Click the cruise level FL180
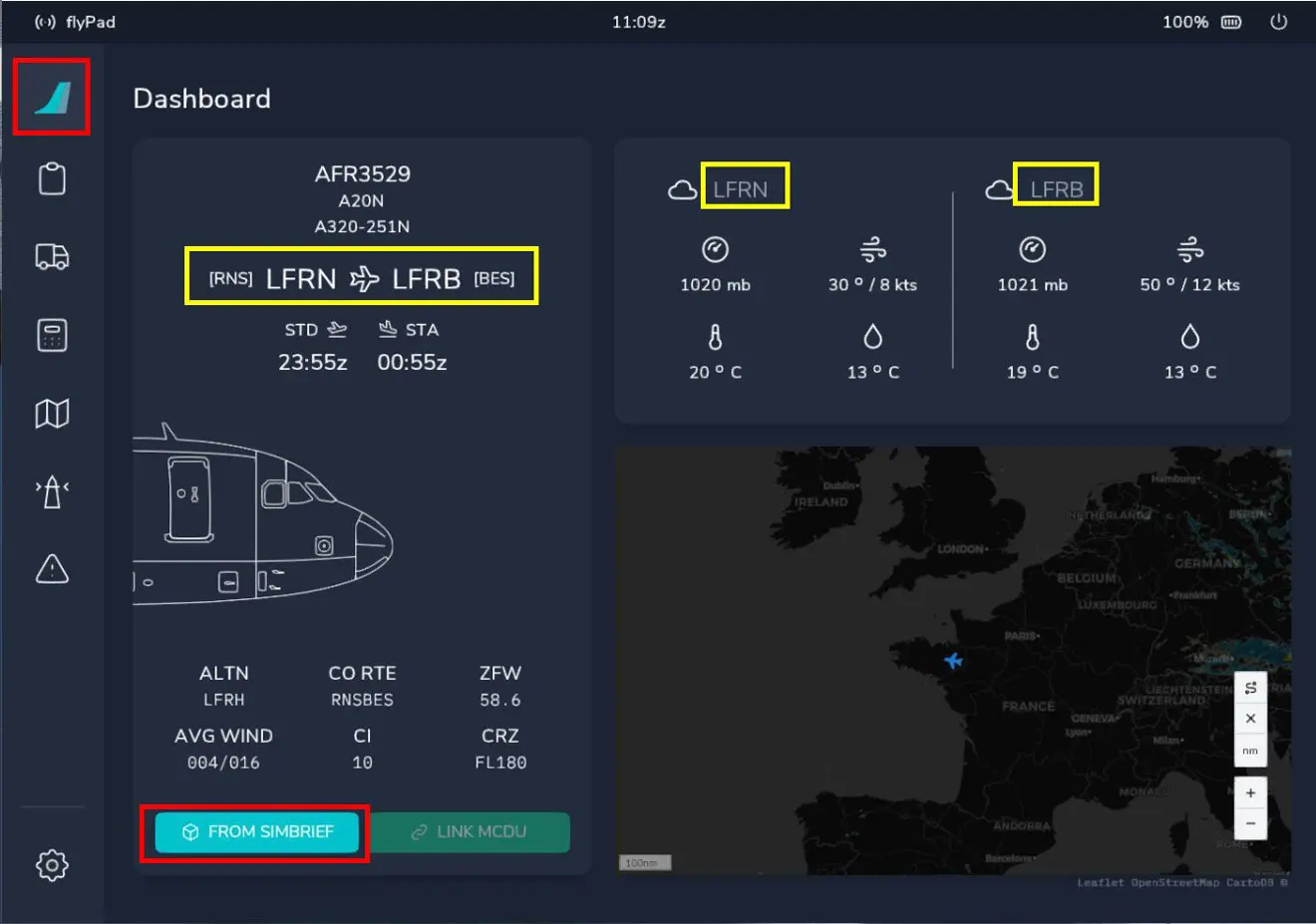Image resolution: width=1316 pixels, height=924 pixels. tap(499, 763)
